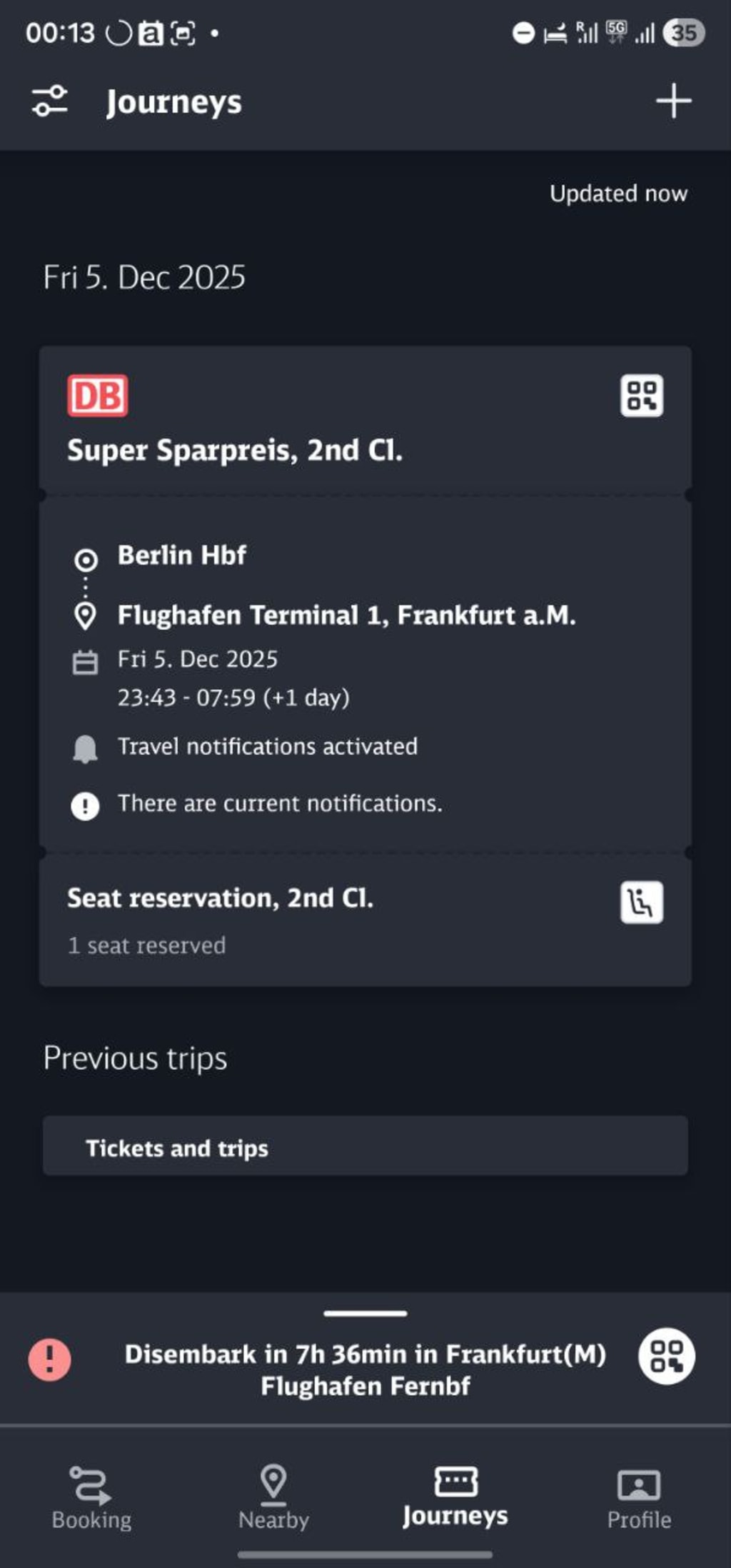Tap the Disembark in Frankfurt banner
Image resolution: width=731 pixels, height=1568 pixels.
click(365, 1370)
